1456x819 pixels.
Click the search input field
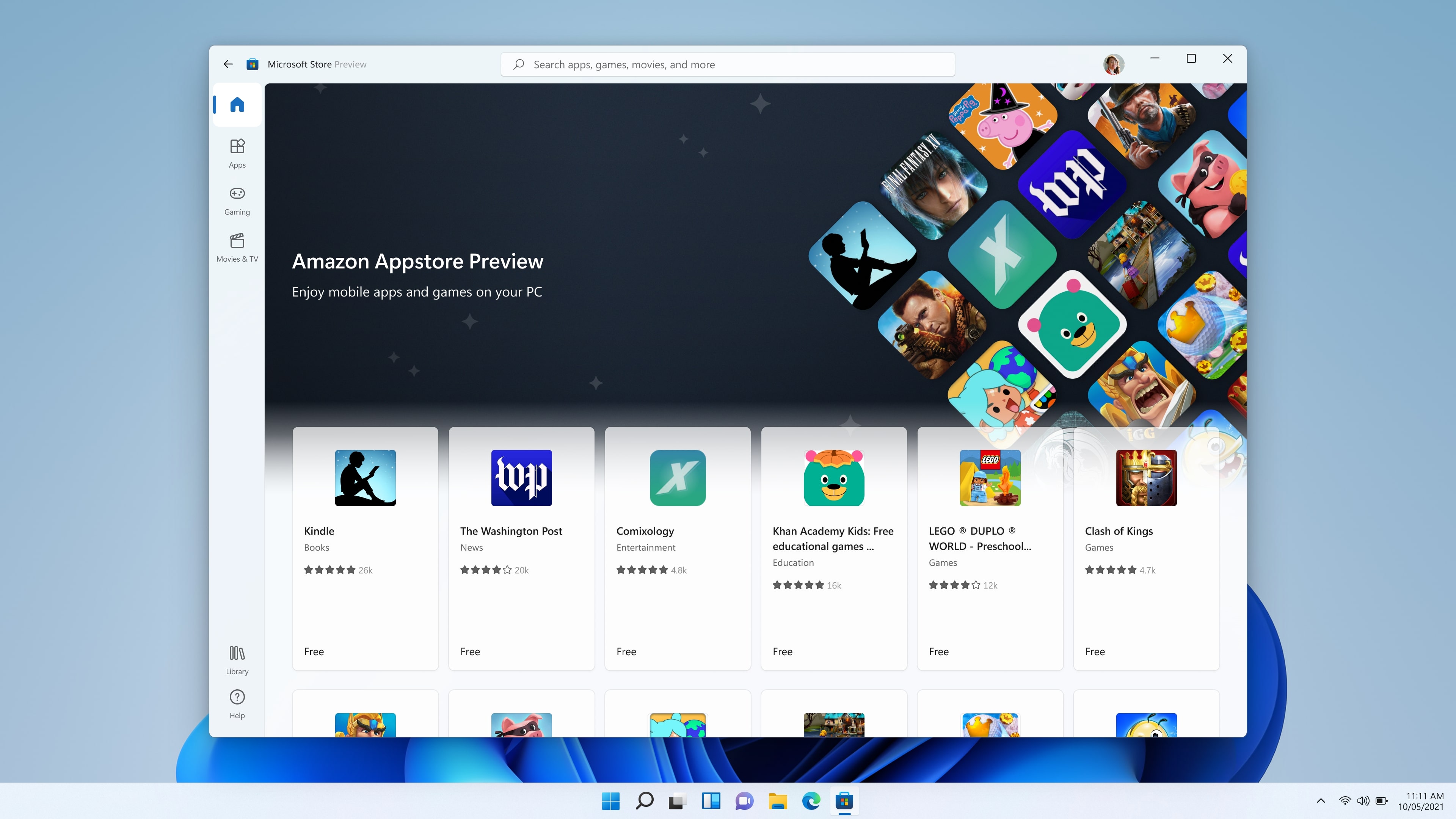[x=728, y=63]
